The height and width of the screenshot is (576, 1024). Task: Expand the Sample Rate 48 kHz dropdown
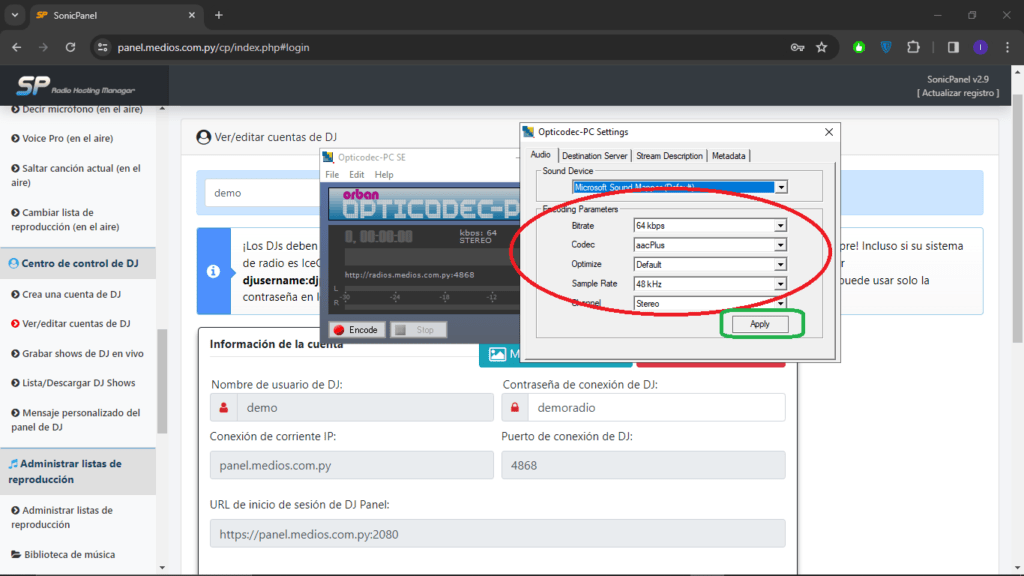780,284
